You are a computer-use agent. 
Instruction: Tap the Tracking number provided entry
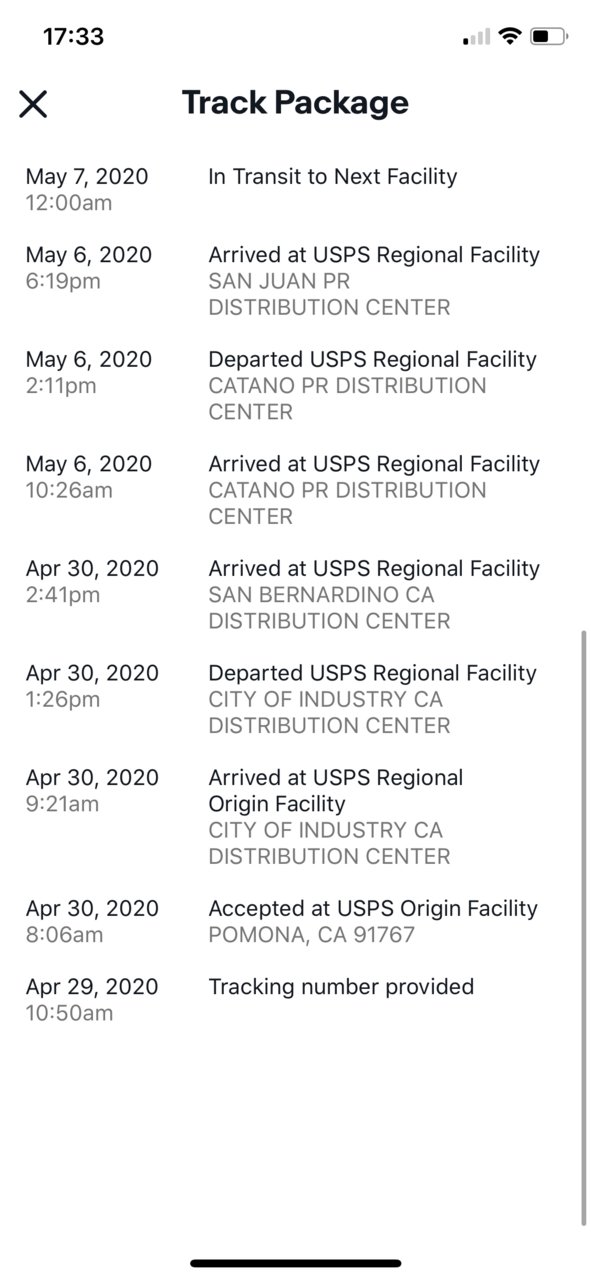[x=341, y=987]
